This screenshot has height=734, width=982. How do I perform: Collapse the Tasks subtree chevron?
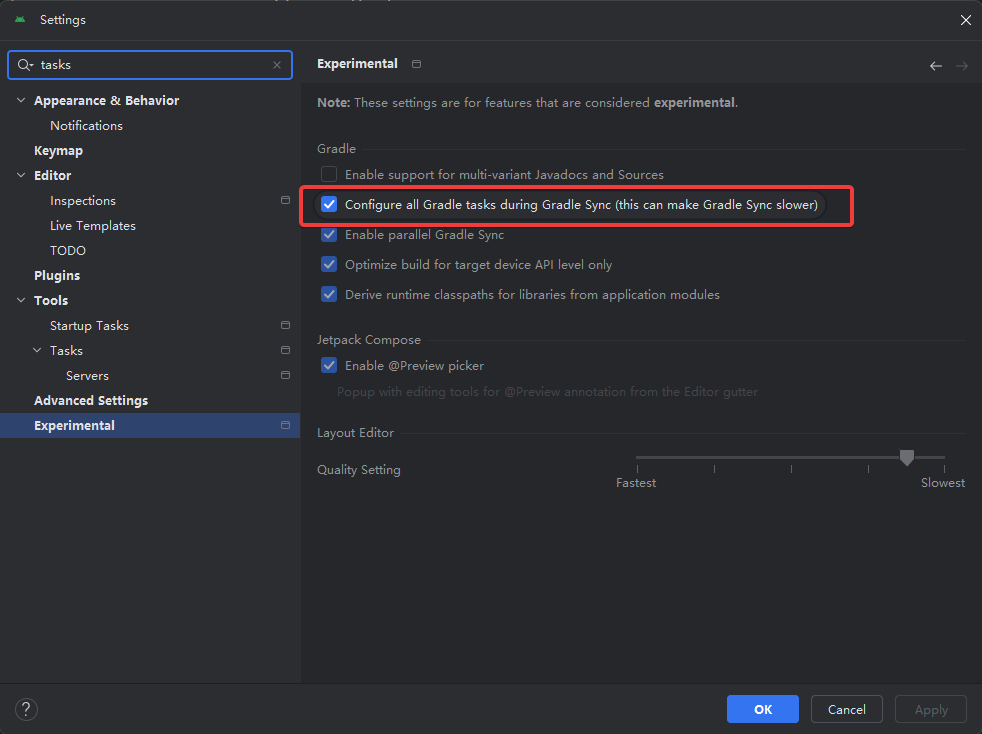[x=38, y=350]
